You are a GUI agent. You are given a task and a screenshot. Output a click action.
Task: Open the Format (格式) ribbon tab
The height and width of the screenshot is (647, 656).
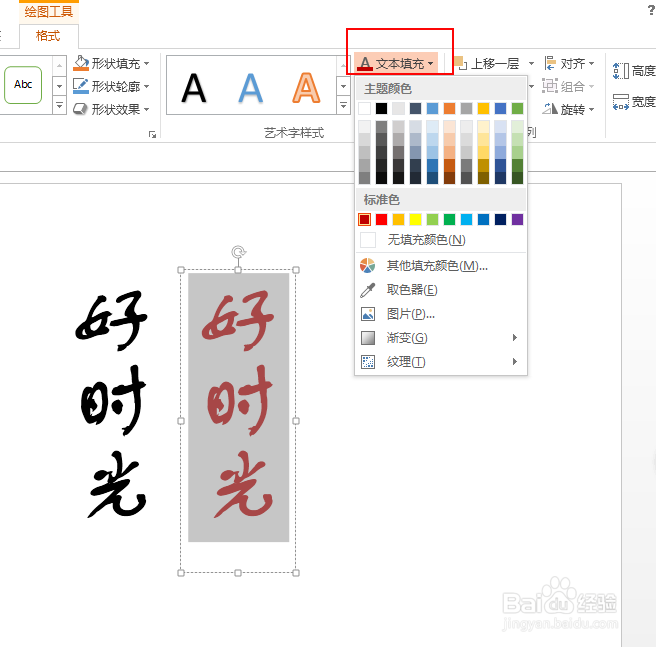point(49,36)
